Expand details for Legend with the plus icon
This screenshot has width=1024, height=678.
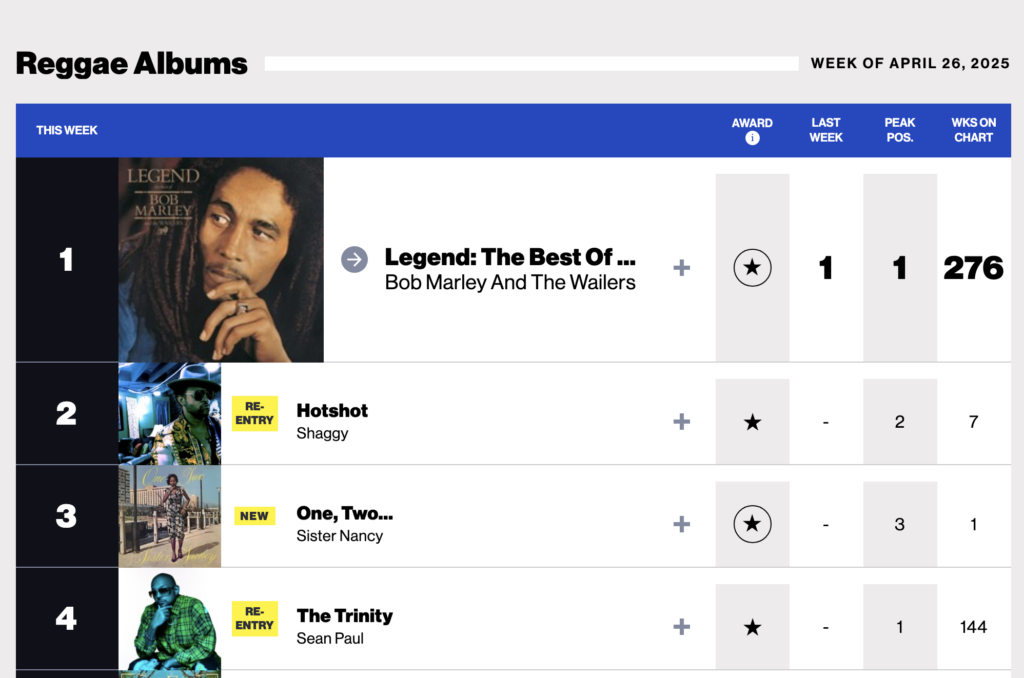click(681, 268)
